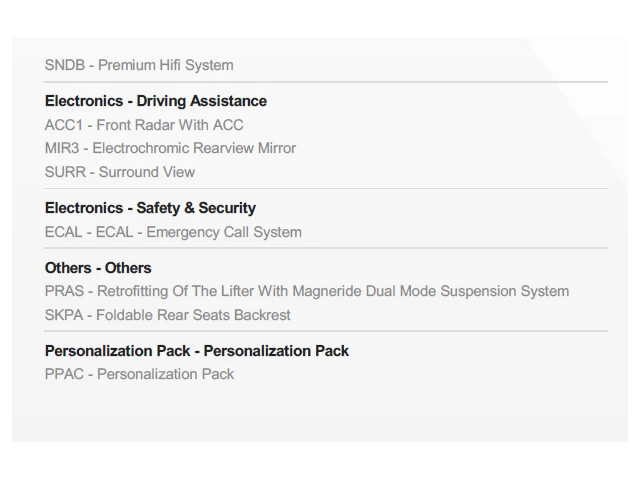Select Foldable Rear Seats Backrest description
640x480 pixels.
(194, 315)
